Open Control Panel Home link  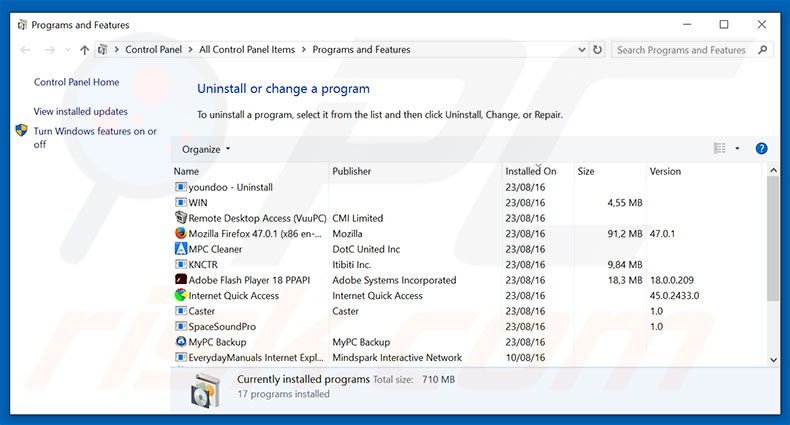(77, 82)
